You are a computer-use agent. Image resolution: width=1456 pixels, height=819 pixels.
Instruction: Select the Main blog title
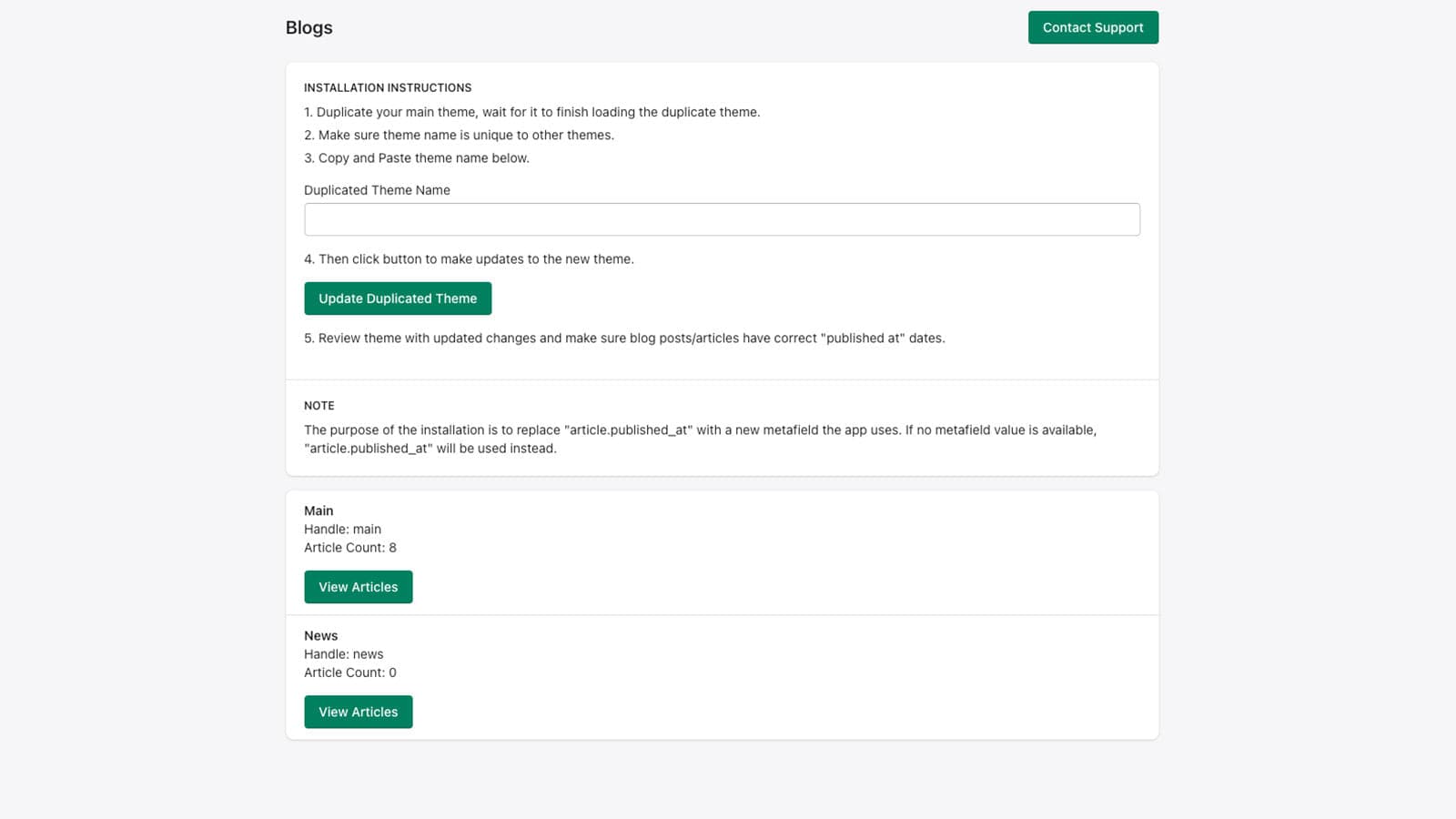tap(318, 511)
